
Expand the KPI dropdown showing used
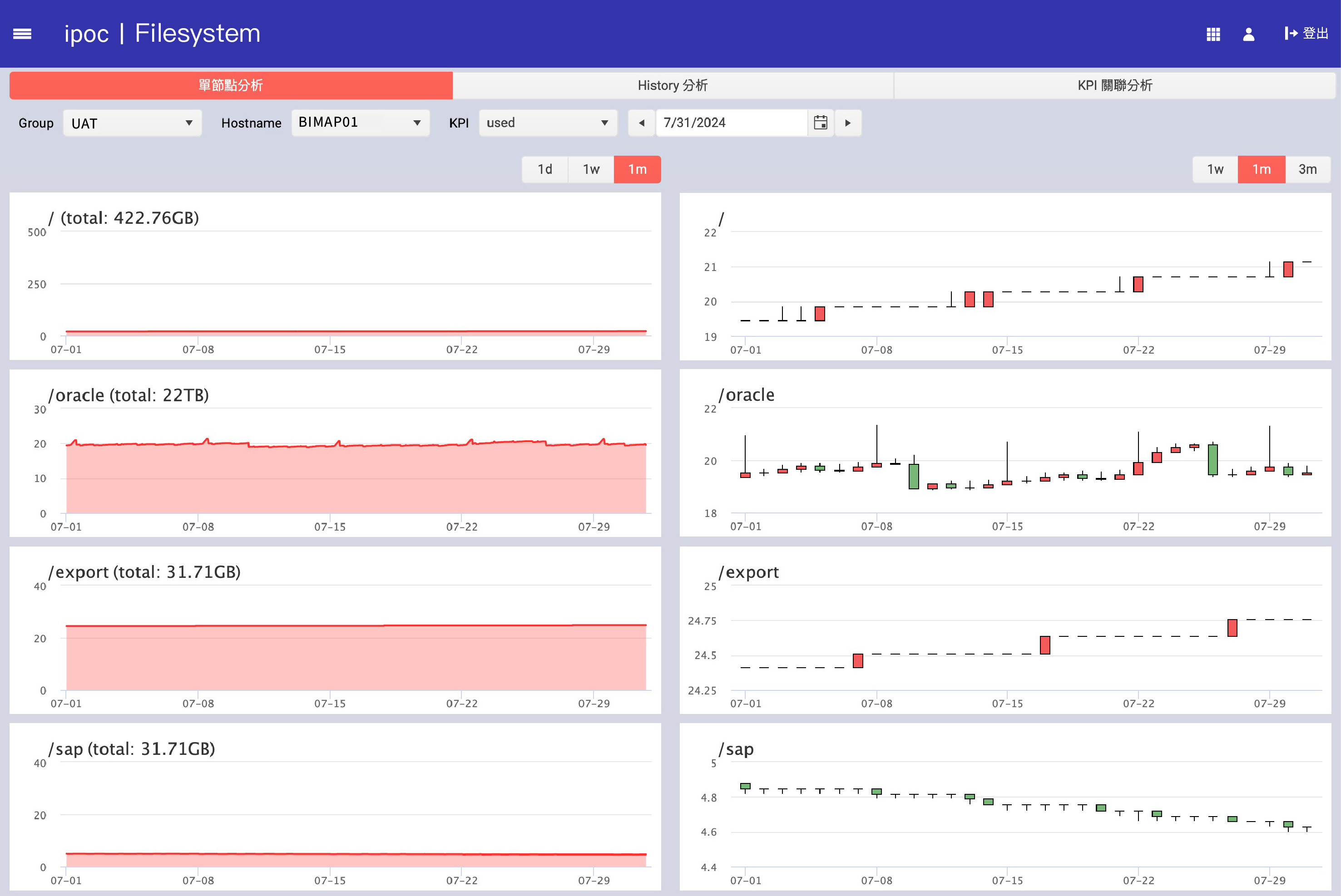[548, 123]
